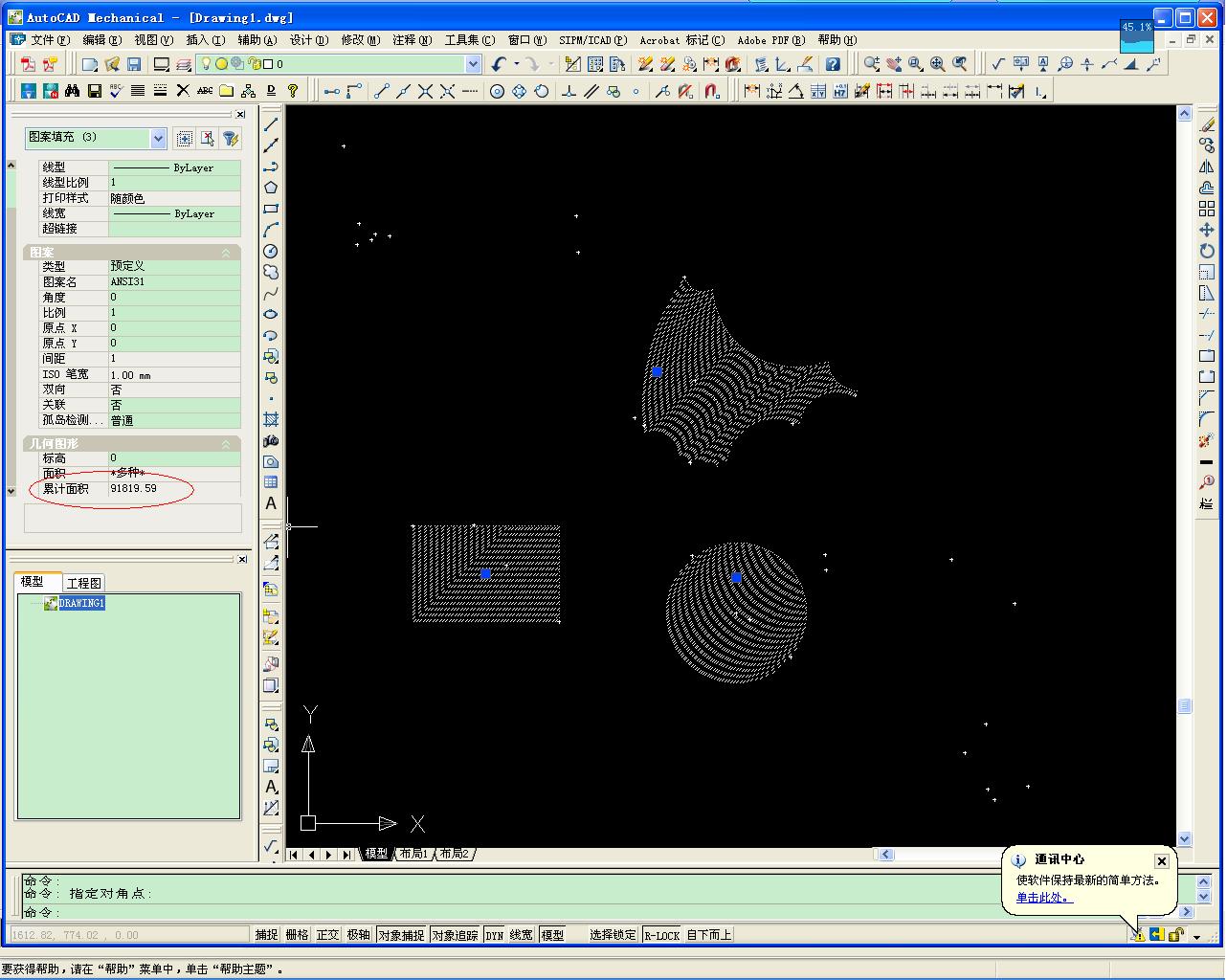Select the Polygon draw tool
The height and width of the screenshot is (980, 1227).
pyautogui.click(x=272, y=188)
